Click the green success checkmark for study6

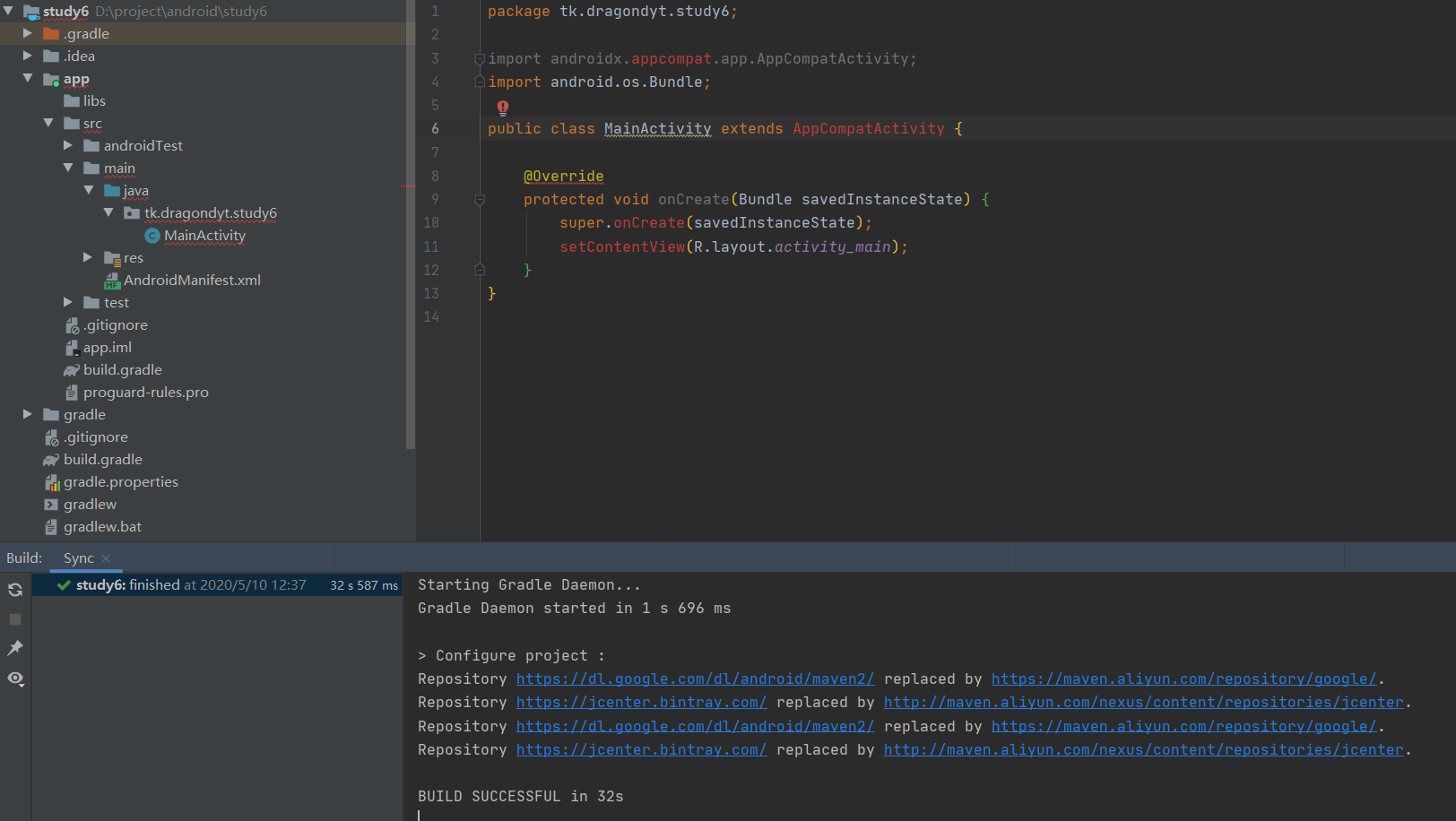point(64,585)
